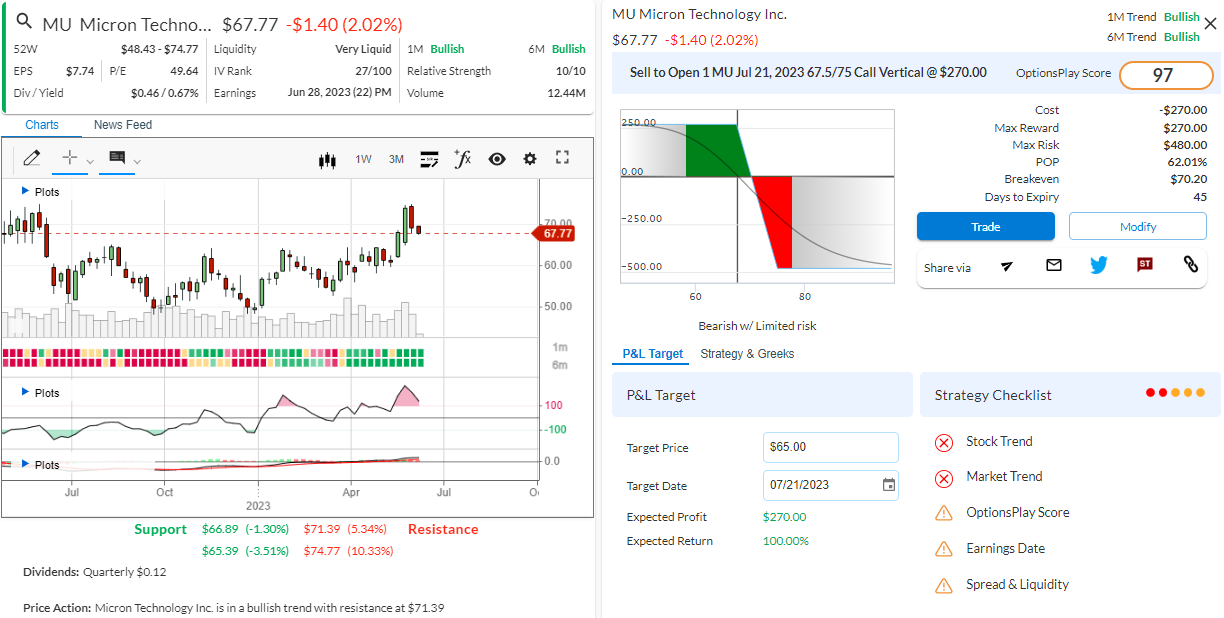The width and height of the screenshot is (1224, 618).
Task: Expand Plots on the price chart
Action: pyautogui.click(x=40, y=192)
